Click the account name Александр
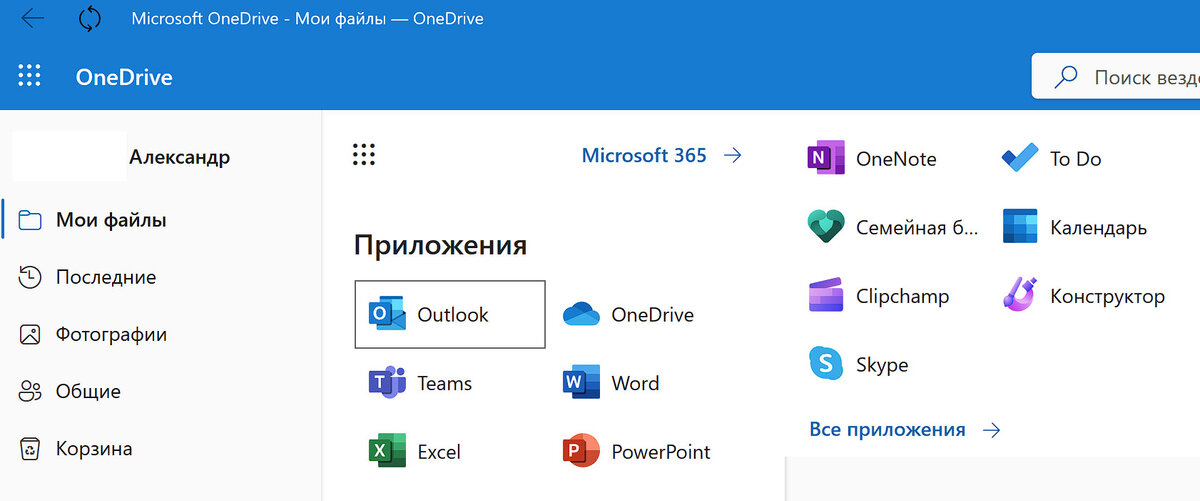Image resolution: width=1200 pixels, height=501 pixels. coord(179,157)
